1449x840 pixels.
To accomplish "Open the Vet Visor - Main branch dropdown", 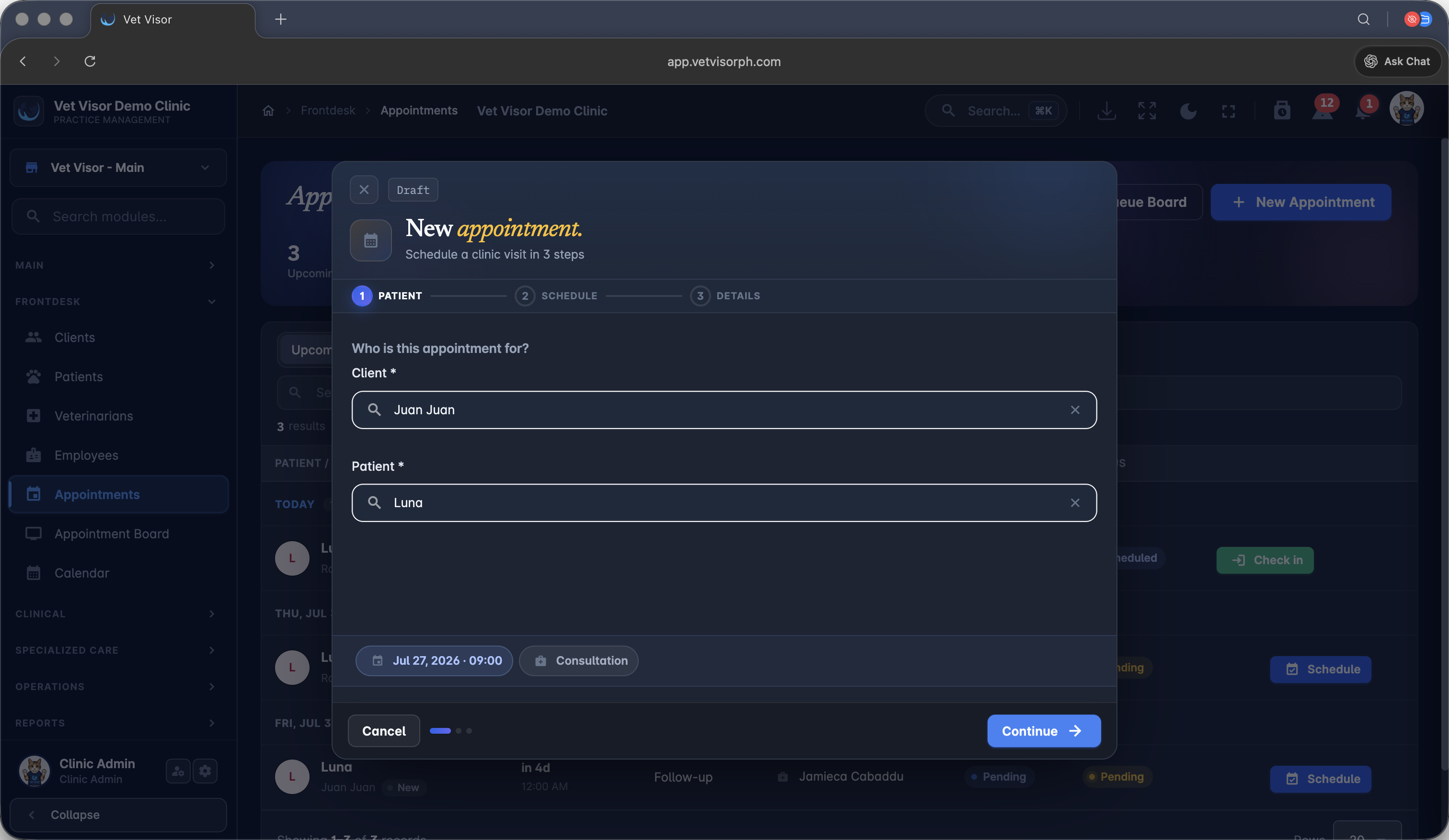I will click(x=118, y=168).
